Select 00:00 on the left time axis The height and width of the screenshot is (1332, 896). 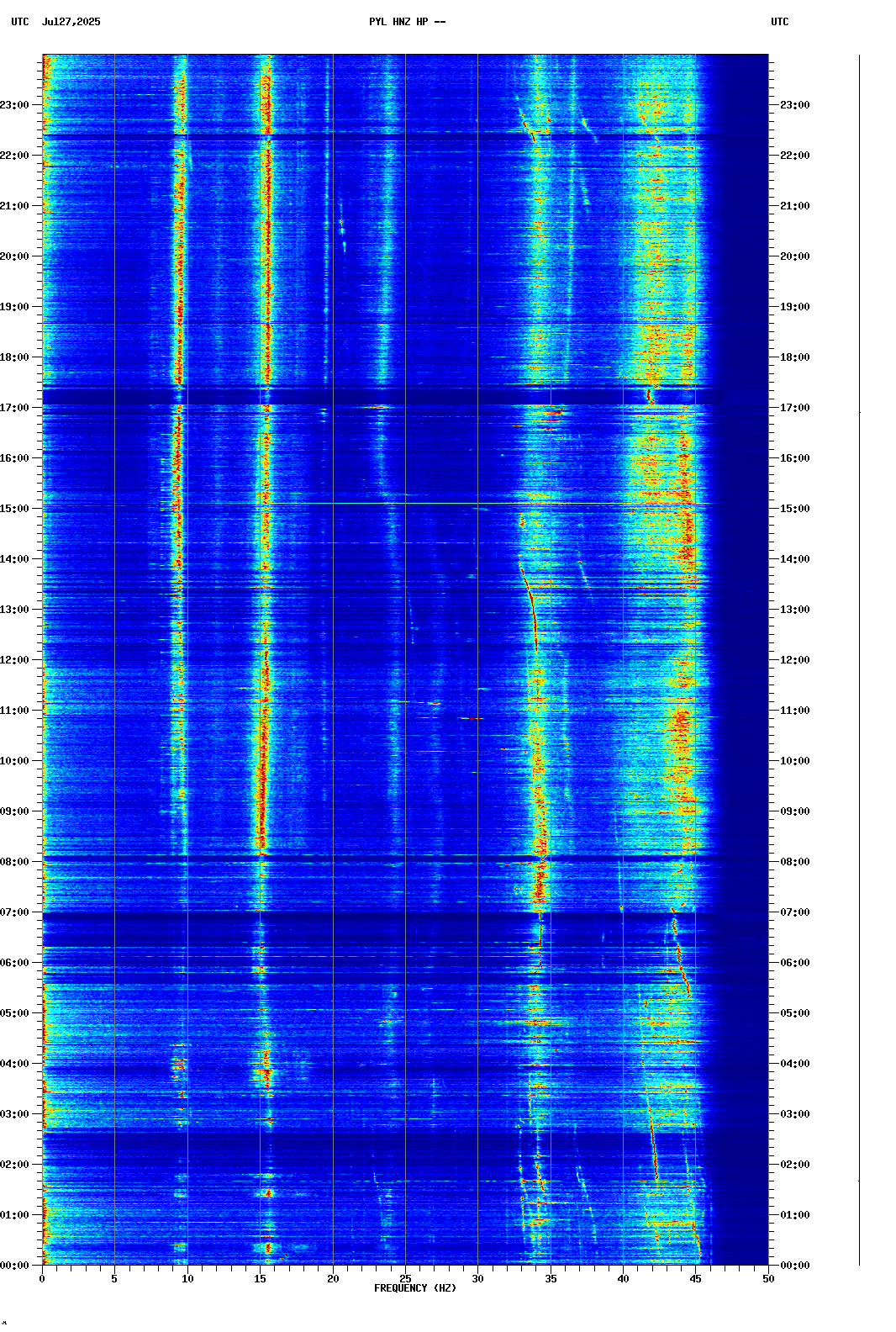point(14,1266)
